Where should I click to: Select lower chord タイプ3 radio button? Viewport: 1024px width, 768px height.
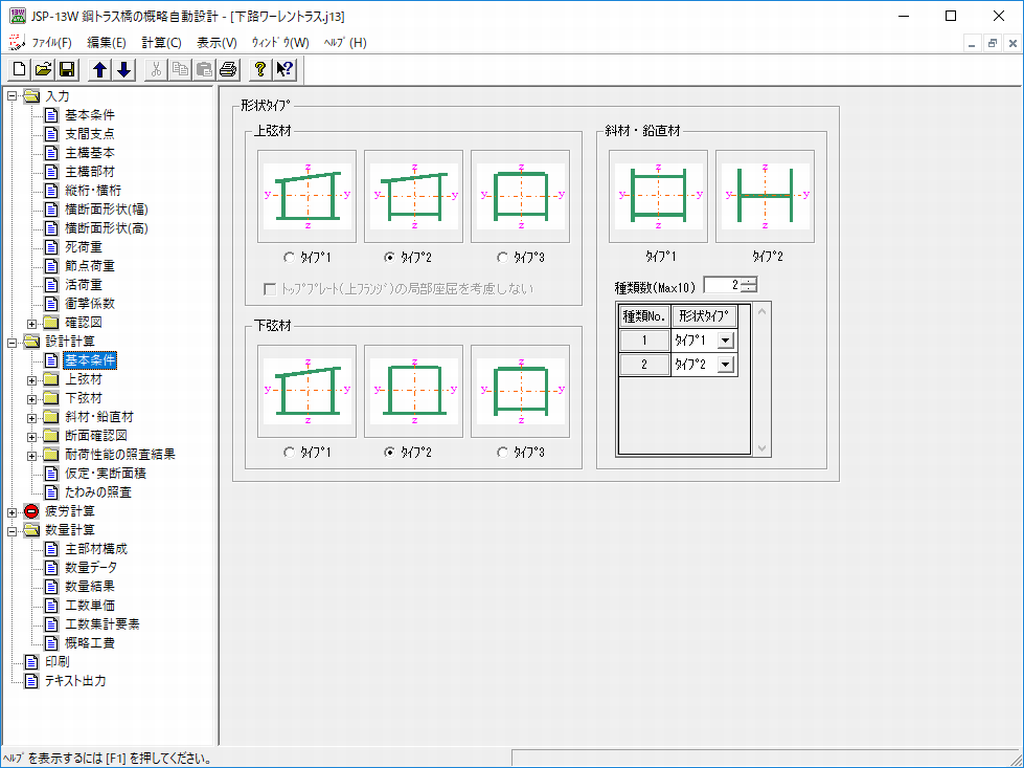click(503, 452)
